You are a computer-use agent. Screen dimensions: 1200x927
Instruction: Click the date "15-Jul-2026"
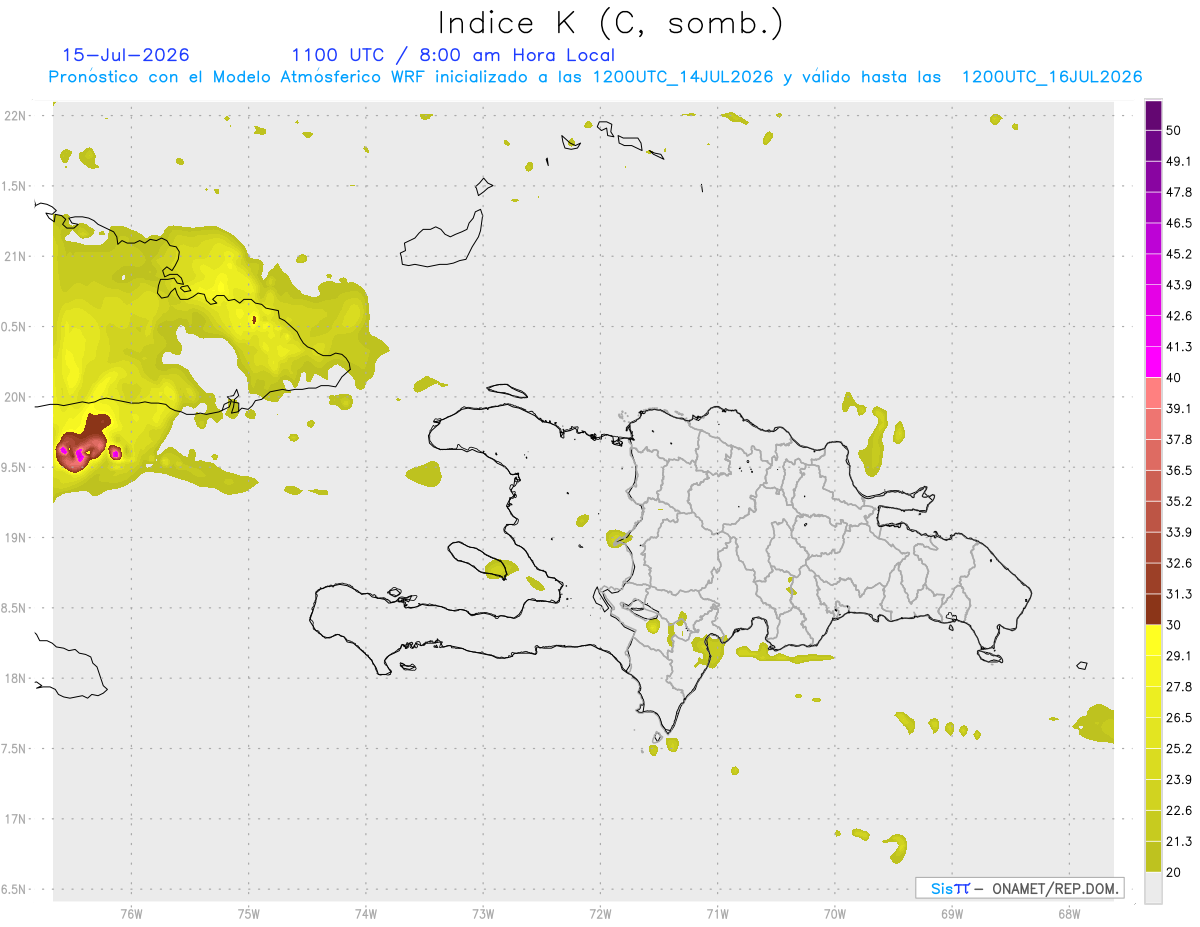coord(126,55)
